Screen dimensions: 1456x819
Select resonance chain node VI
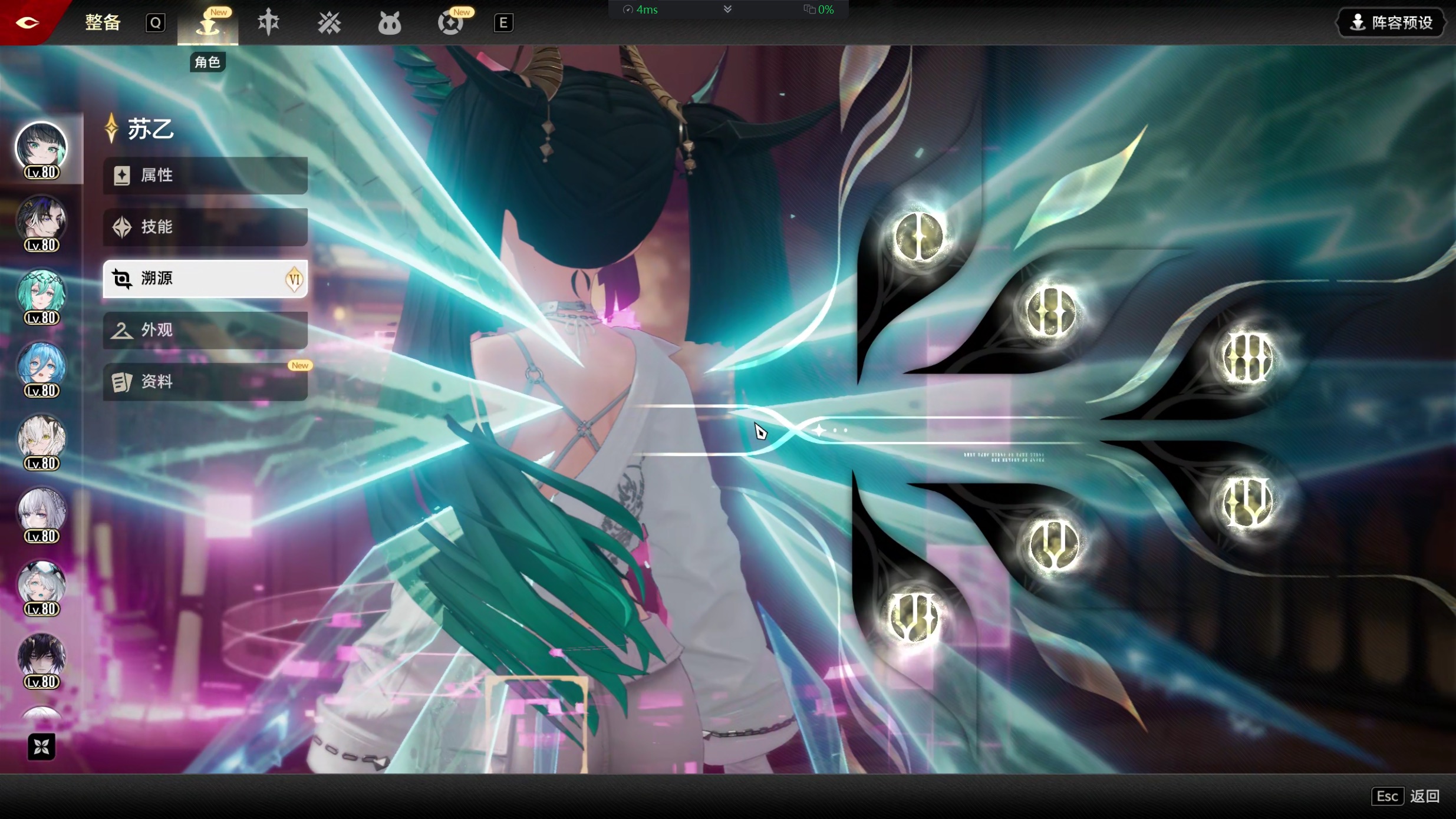913,616
